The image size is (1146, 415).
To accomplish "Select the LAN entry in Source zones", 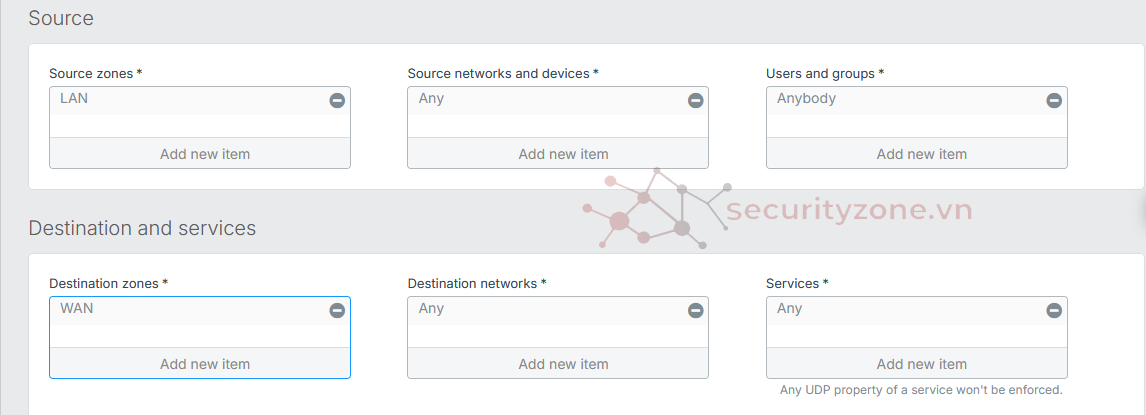I will click(x=75, y=99).
